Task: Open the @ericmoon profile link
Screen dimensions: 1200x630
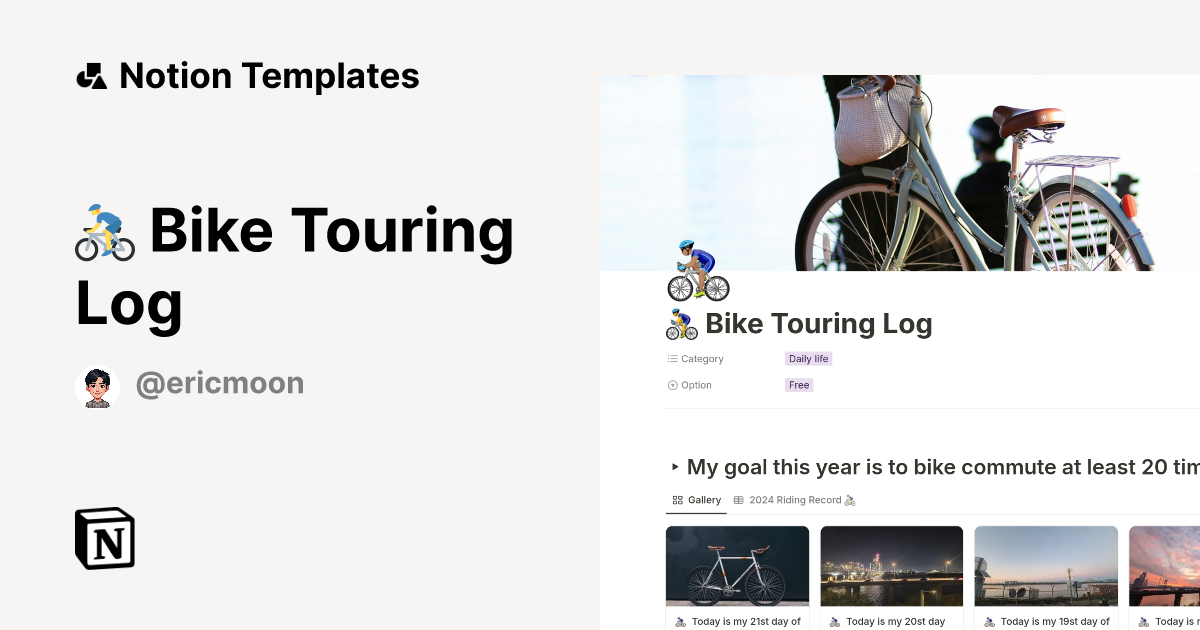Action: (x=219, y=383)
